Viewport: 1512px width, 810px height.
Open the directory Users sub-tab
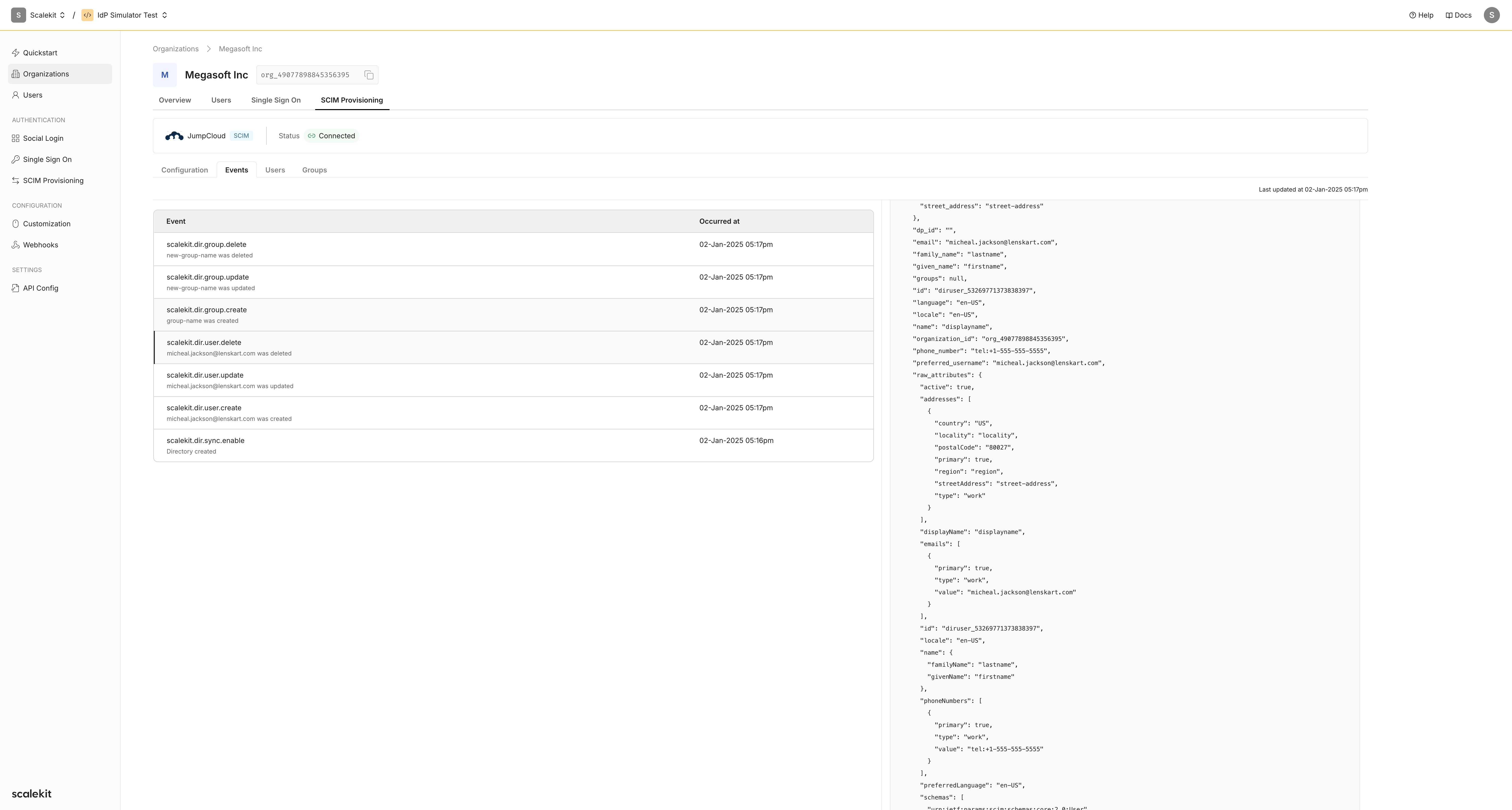tap(275, 170)
